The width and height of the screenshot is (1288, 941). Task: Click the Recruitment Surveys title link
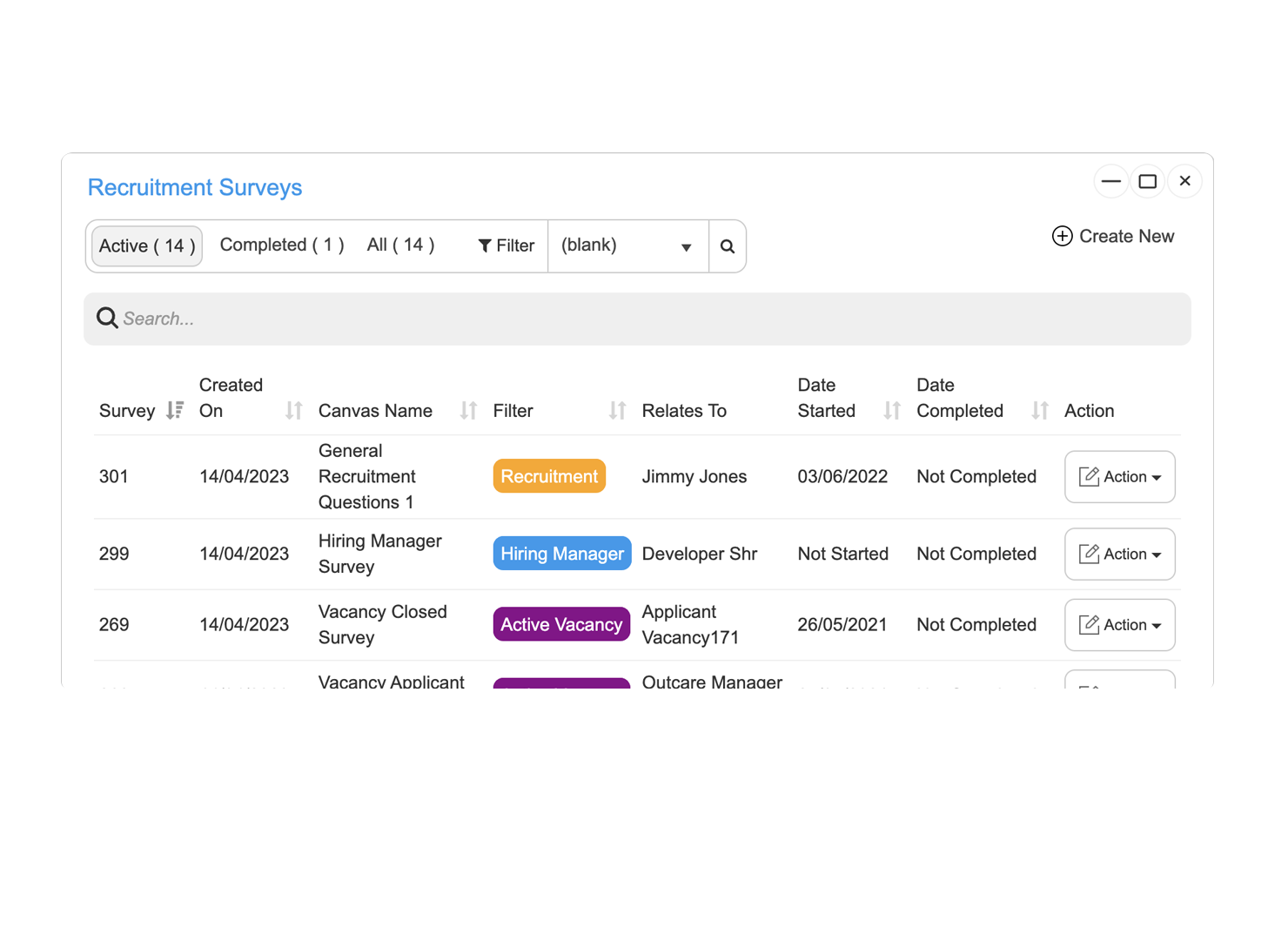click(x=195, y=187)
